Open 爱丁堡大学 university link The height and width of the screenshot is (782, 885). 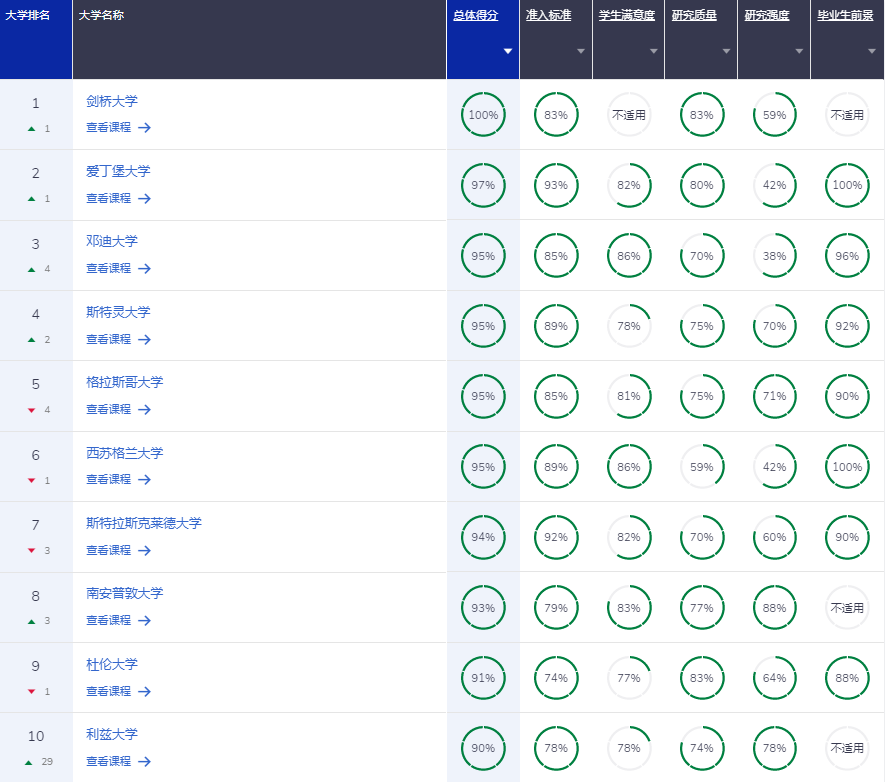point(118,171)
